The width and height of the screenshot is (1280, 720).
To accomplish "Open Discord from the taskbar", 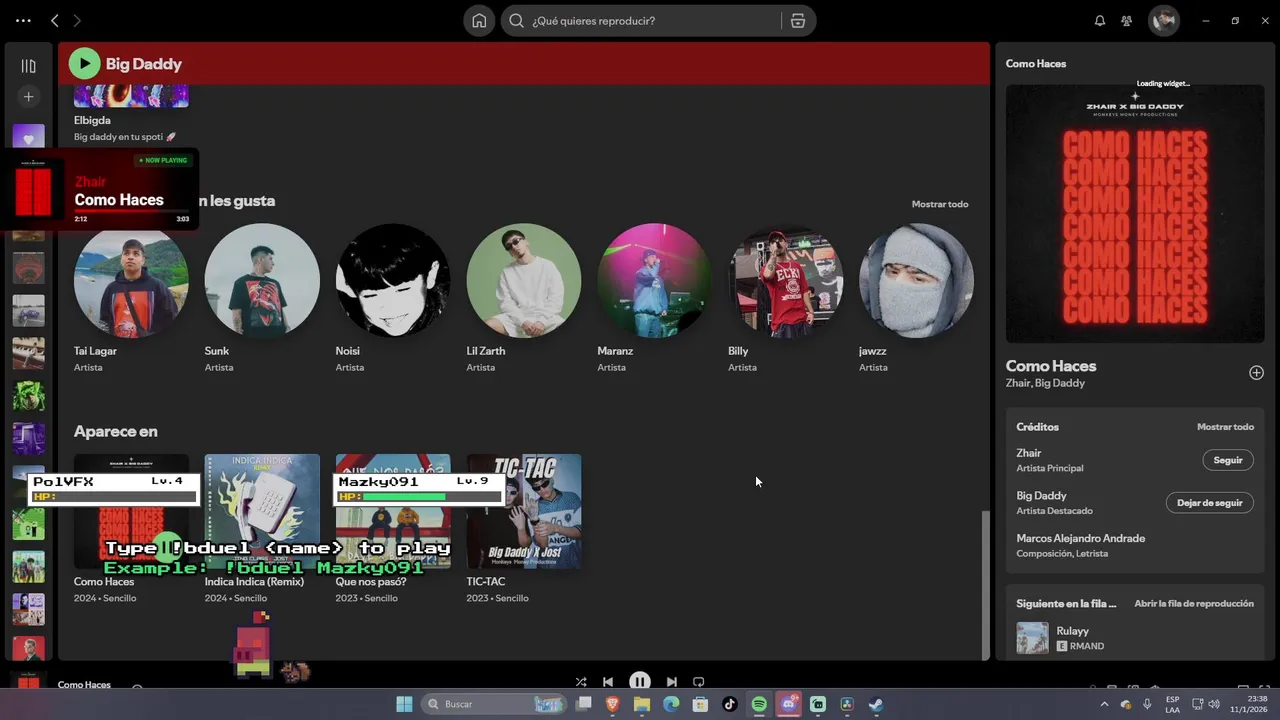I will [788, 704].
